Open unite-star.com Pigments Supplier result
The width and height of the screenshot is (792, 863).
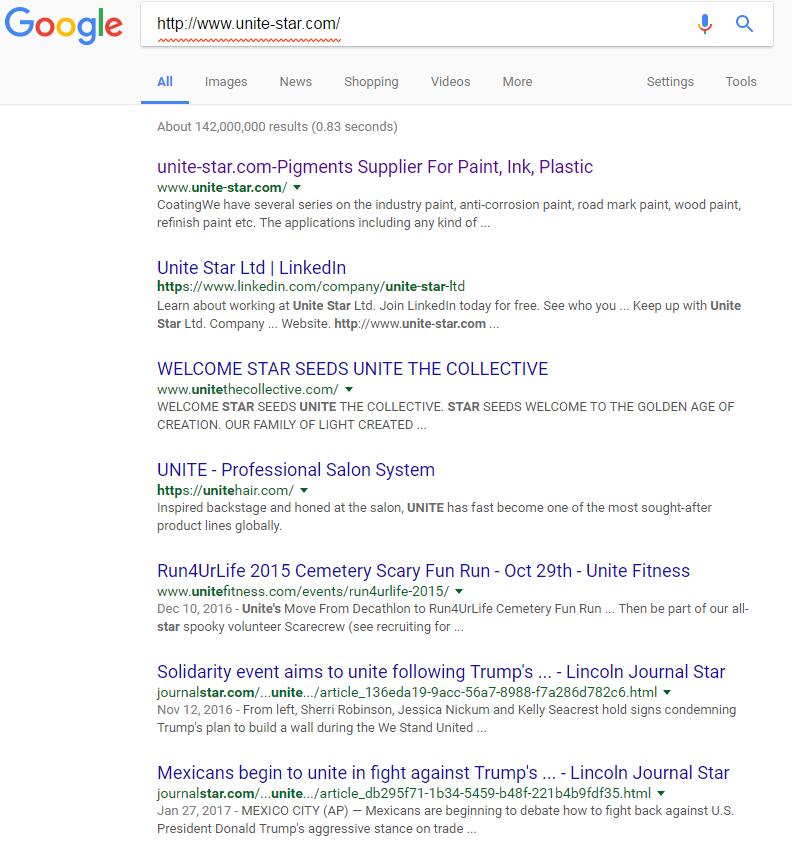[x=375, y=167]
